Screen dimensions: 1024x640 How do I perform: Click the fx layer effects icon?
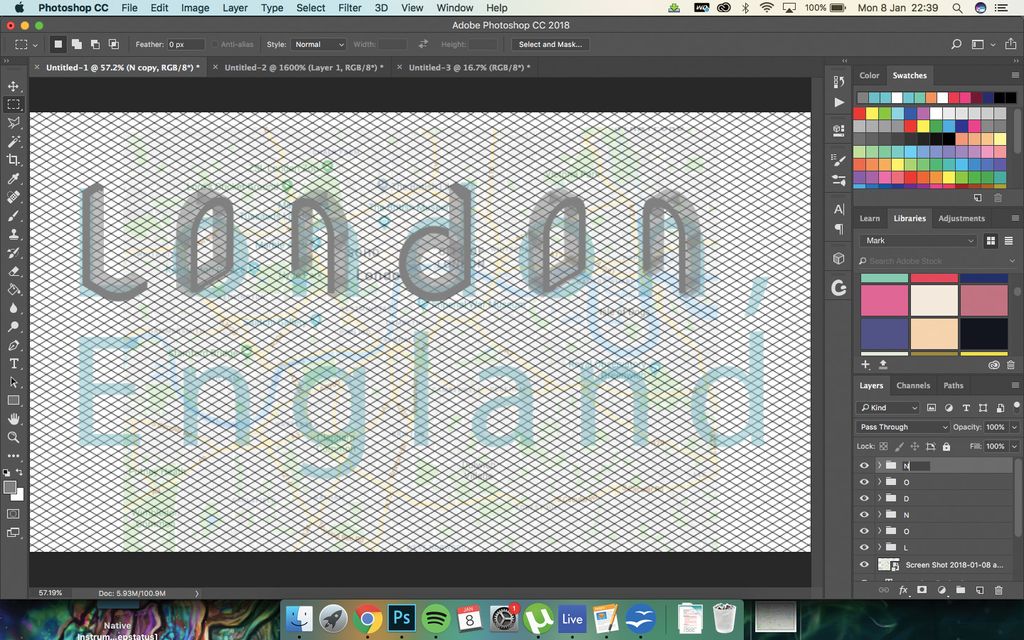(903, 590)
